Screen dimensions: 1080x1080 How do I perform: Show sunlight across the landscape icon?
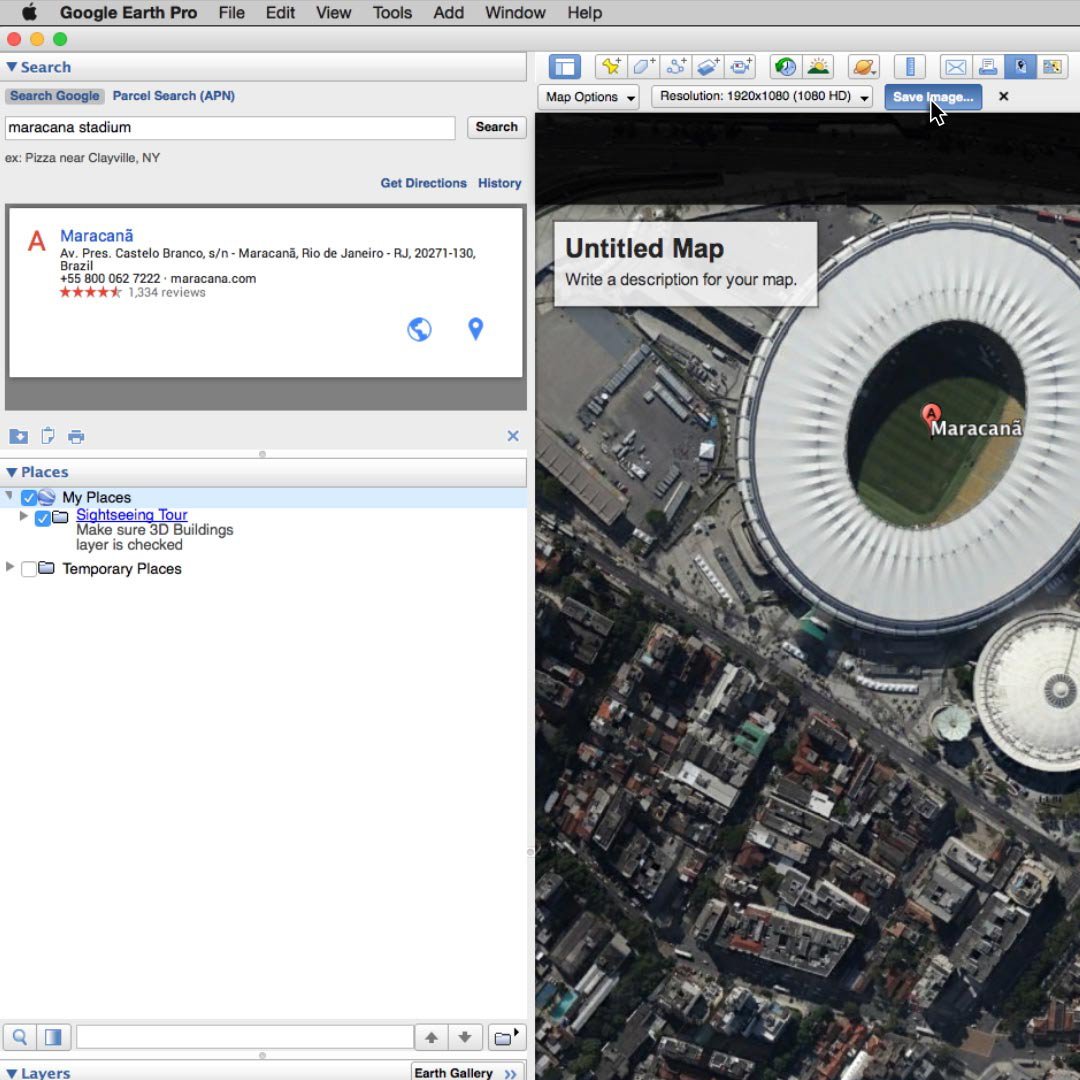click(x=818, y=67)
